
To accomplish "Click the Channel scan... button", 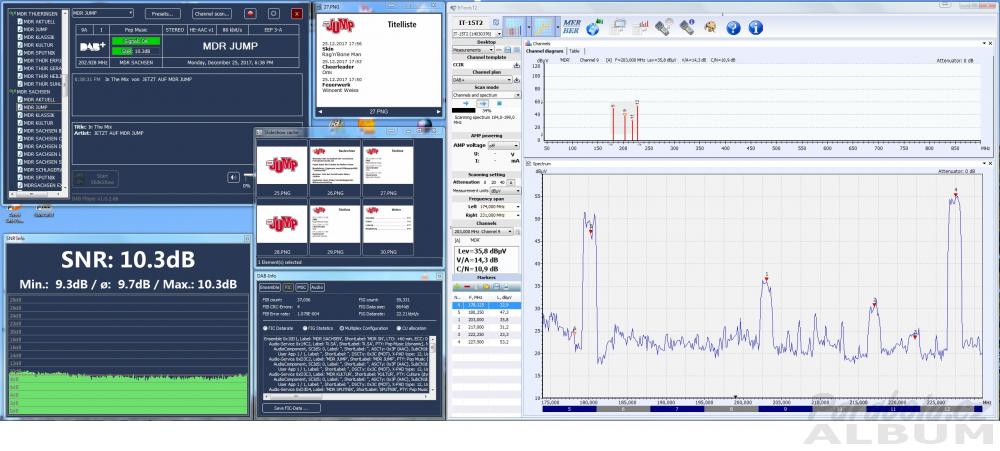I will coord(212,13).
